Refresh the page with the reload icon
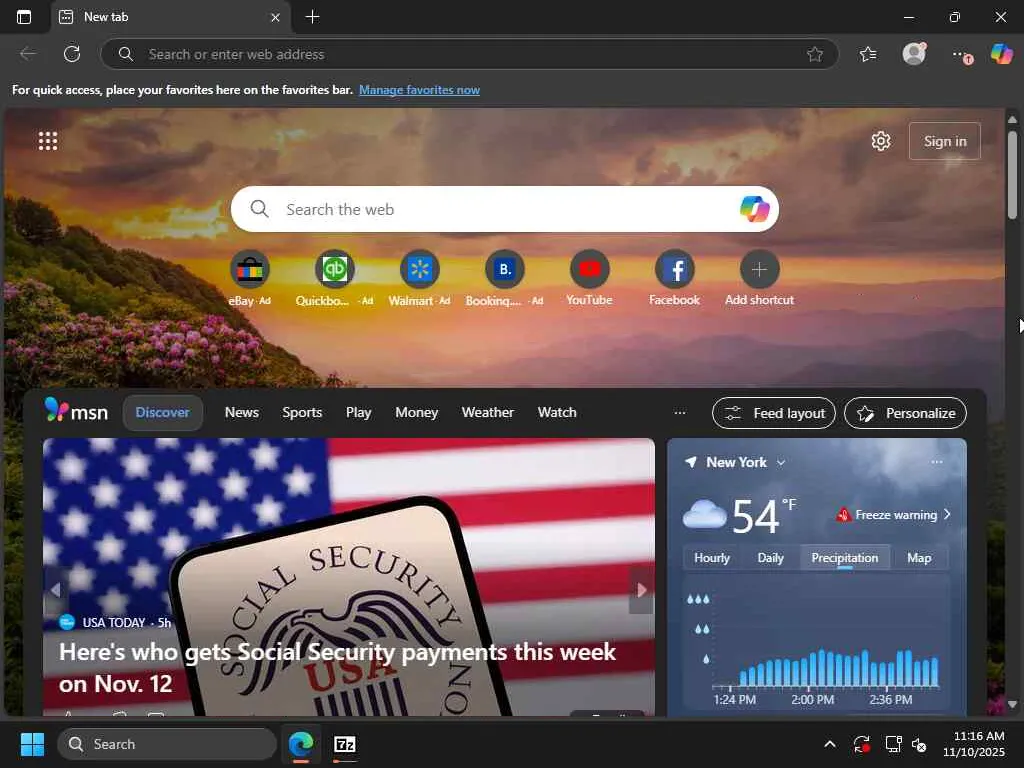This screenshot has width=1024, height=768. pos(72,54)
